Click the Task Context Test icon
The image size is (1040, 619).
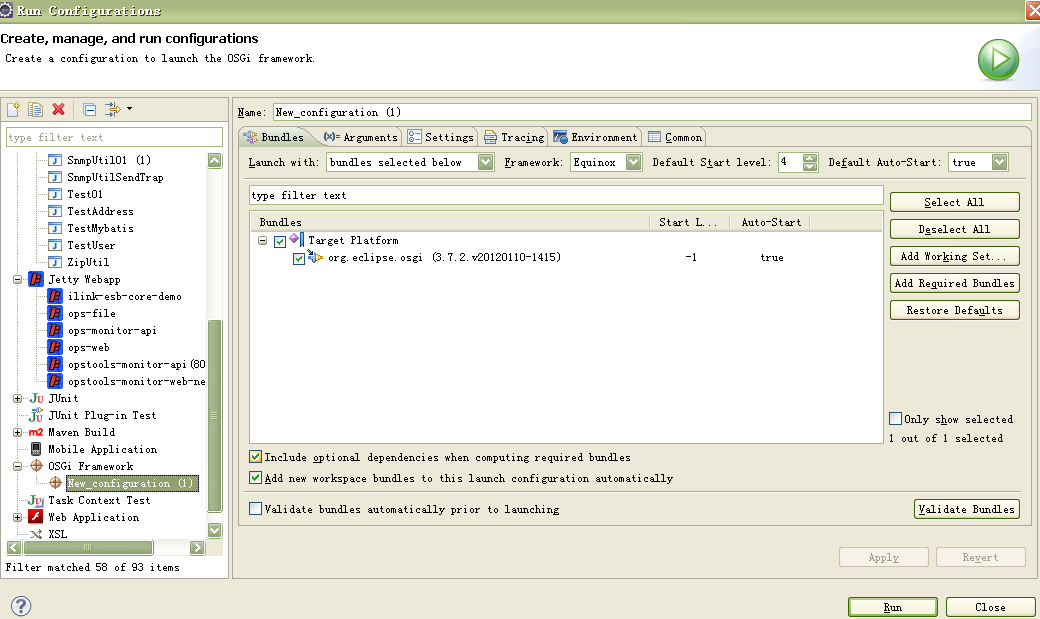click(36, 500)
